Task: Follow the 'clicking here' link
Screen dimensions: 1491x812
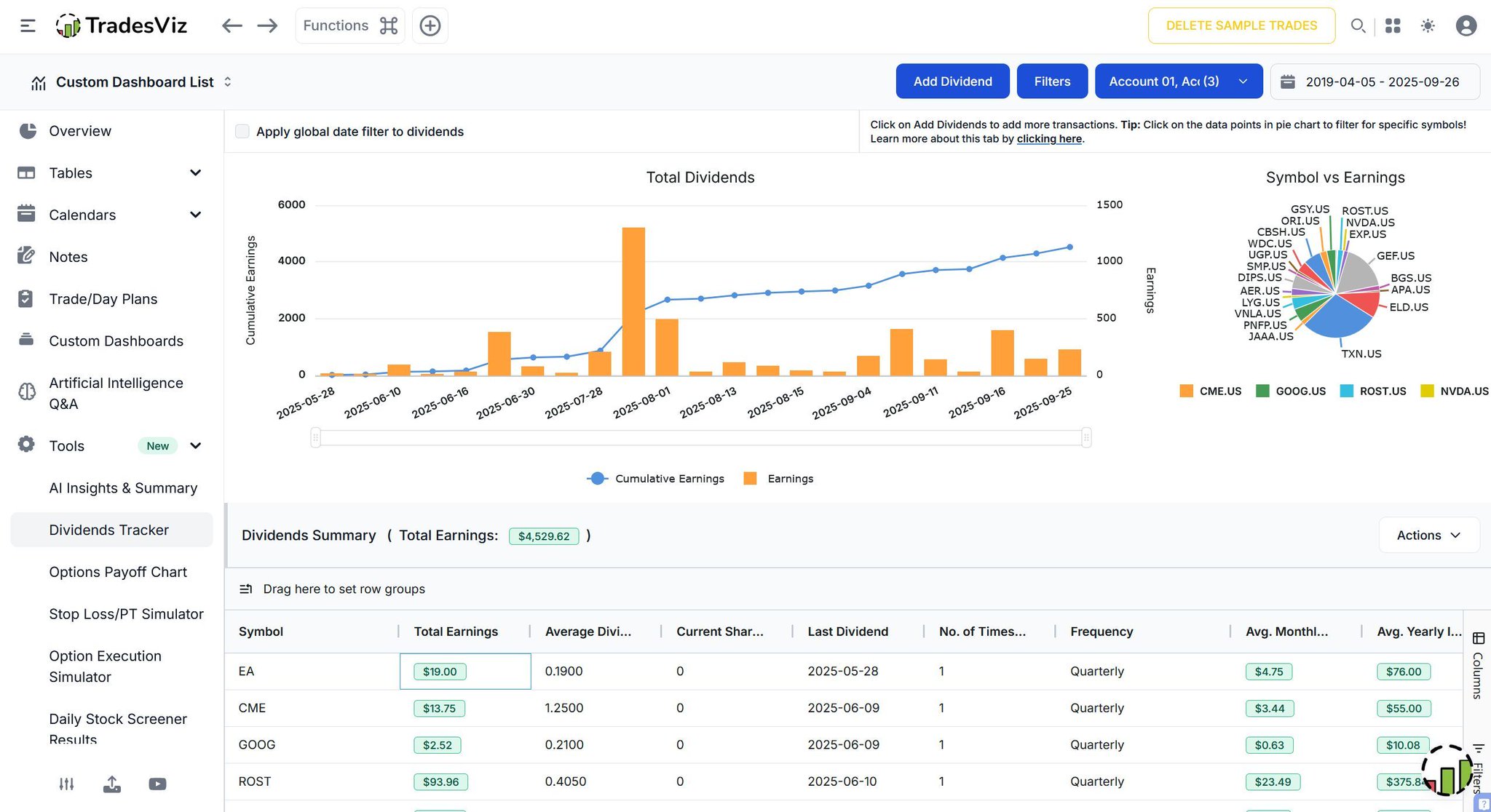Action: (1048, 139)
